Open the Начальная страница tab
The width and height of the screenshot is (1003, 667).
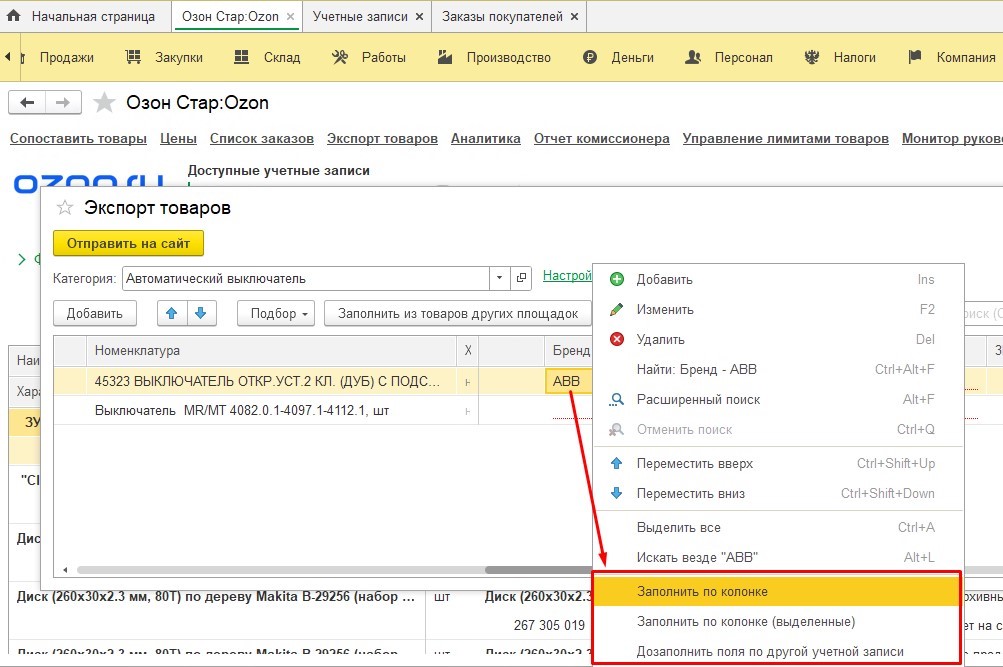pyautogui.click(x=93, y=17)
